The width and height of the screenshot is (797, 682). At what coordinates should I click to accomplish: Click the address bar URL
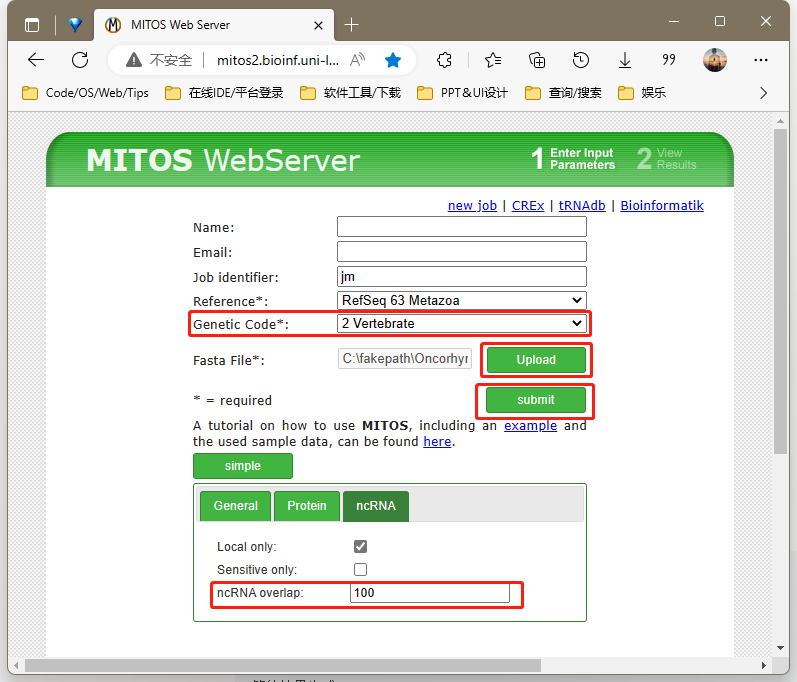click(278, 60)
